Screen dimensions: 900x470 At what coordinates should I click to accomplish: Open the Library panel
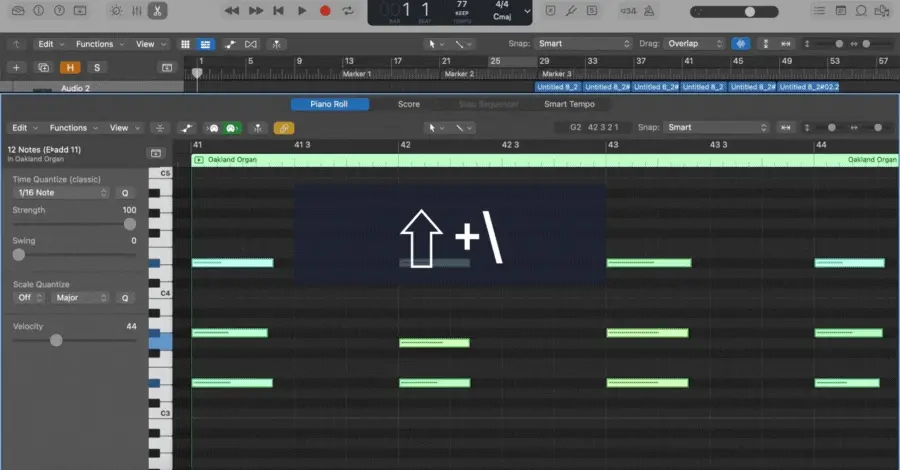pyautogui.click(x=18, y=10)
